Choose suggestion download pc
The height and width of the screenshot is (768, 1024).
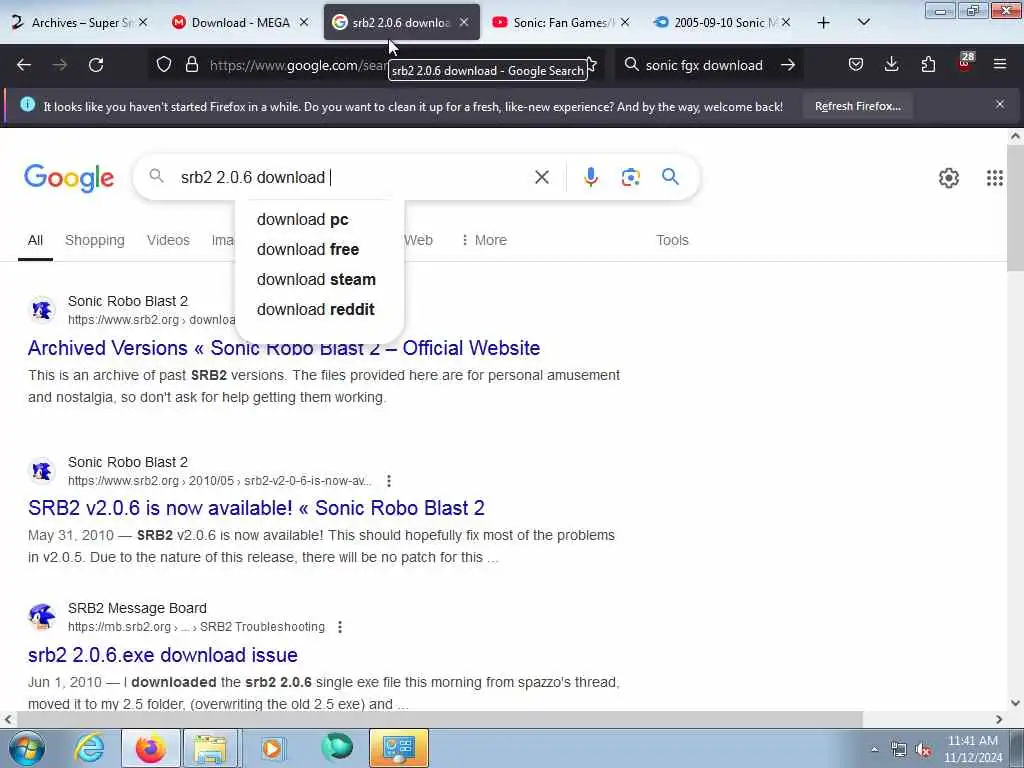pyautogui.click(x=319, y=219)
